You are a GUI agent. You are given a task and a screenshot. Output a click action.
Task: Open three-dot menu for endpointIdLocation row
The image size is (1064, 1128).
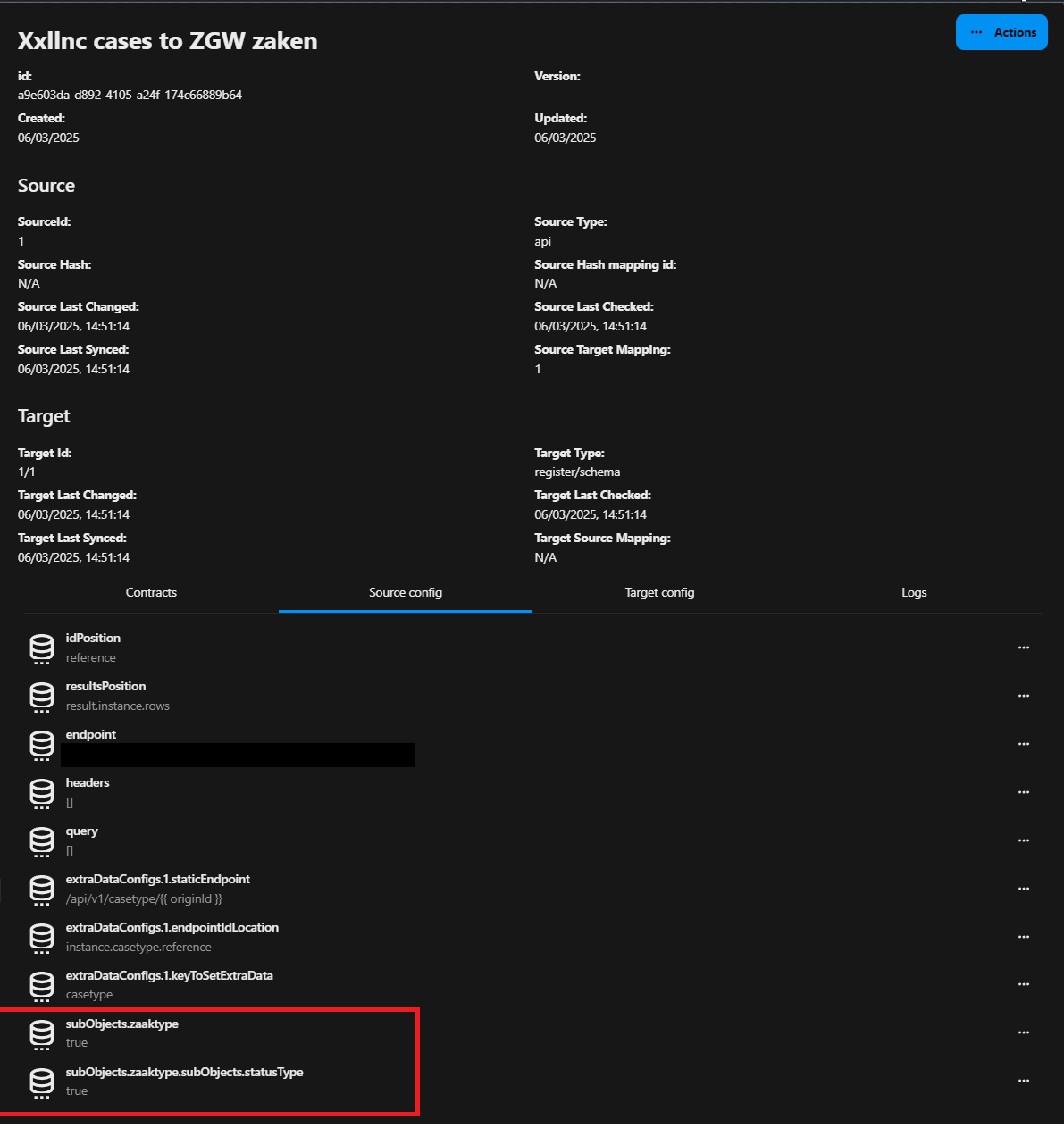pos(1024,937)
